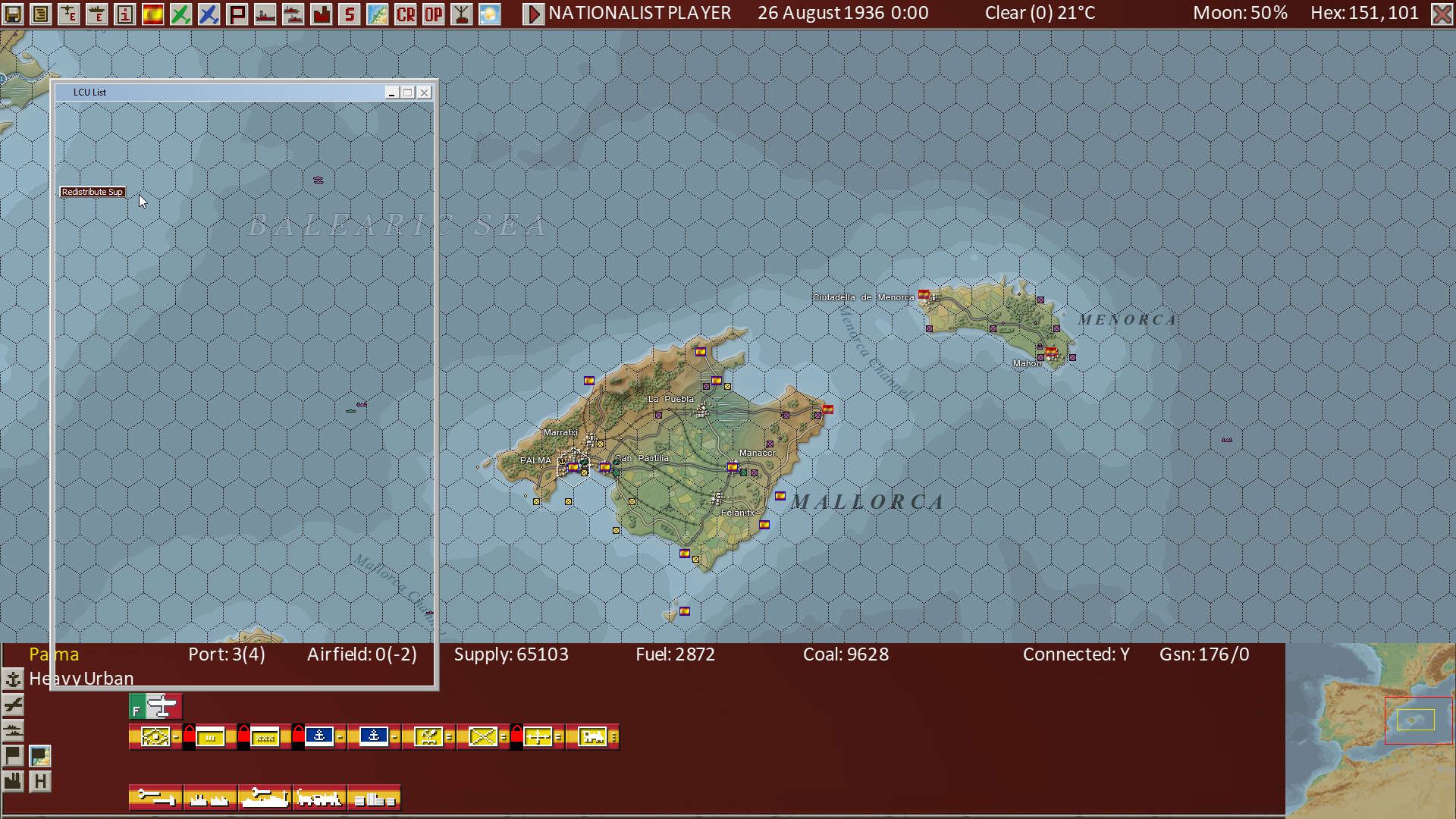Viewport: 1456px width, 819px height.
Task: Open the factory production screen icon
Action: 322,13
